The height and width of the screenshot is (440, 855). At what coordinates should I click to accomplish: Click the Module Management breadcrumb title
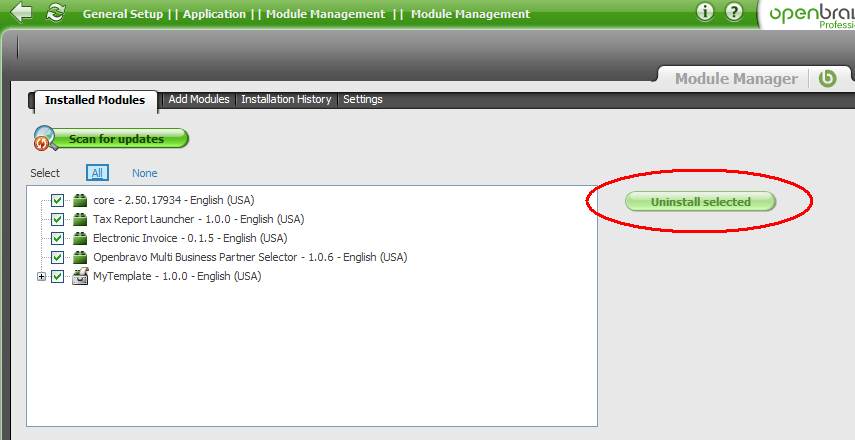tap(470, 14)
